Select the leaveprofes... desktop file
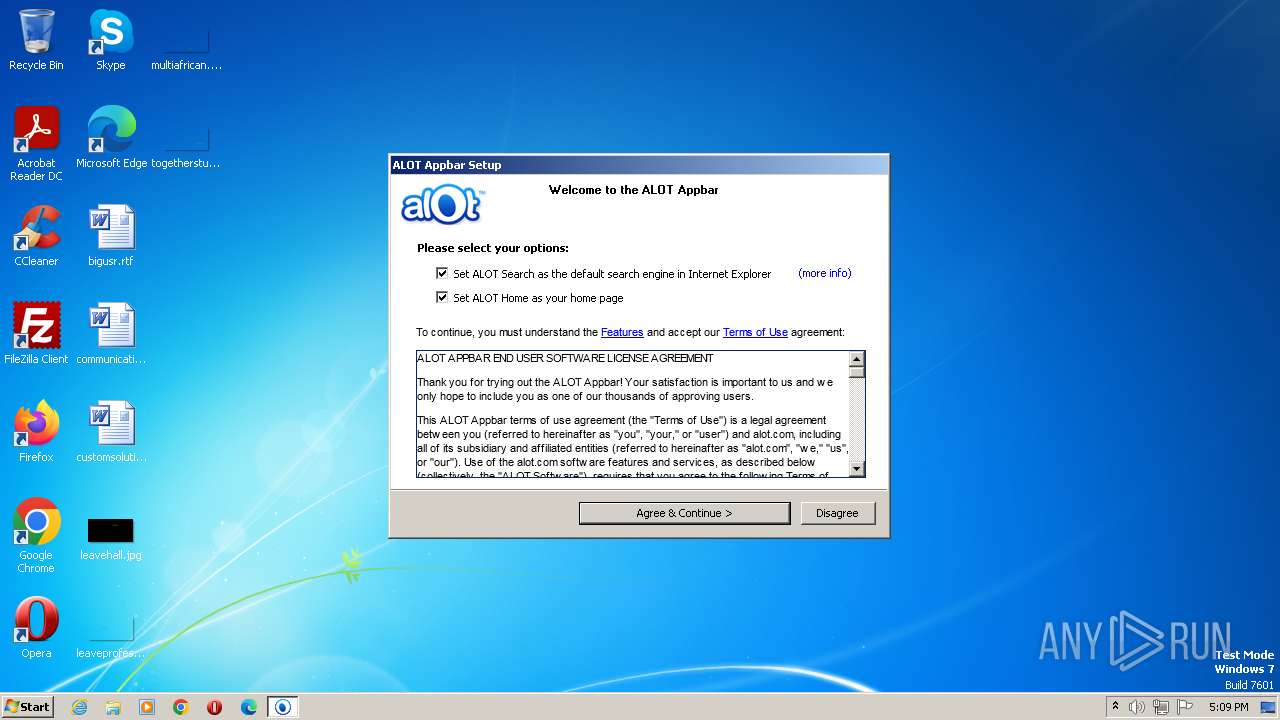The image size is (1280, 720). pos(111,638)
